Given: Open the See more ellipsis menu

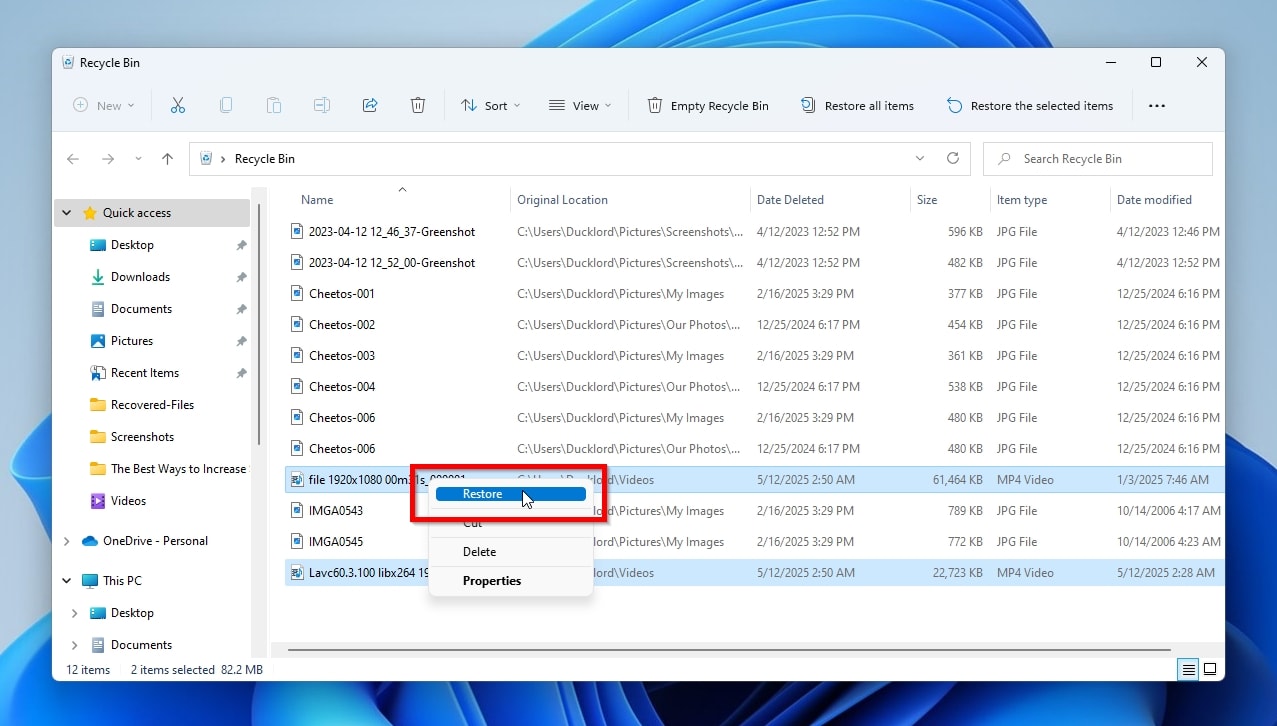Looking at the screenshot, I should click(x=1157, y=105).
